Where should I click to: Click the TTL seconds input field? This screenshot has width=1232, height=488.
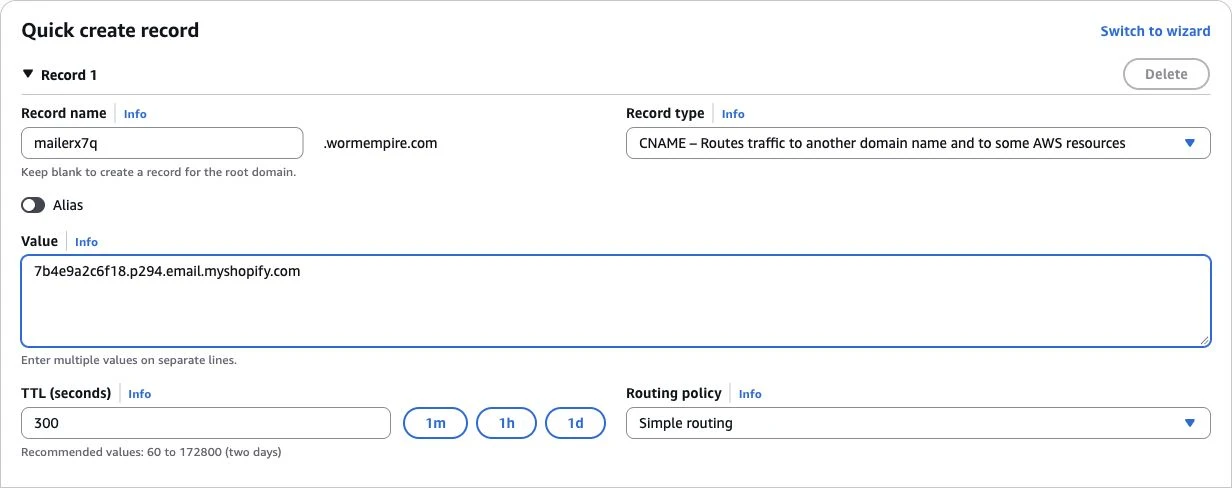[x=206, y=423]
